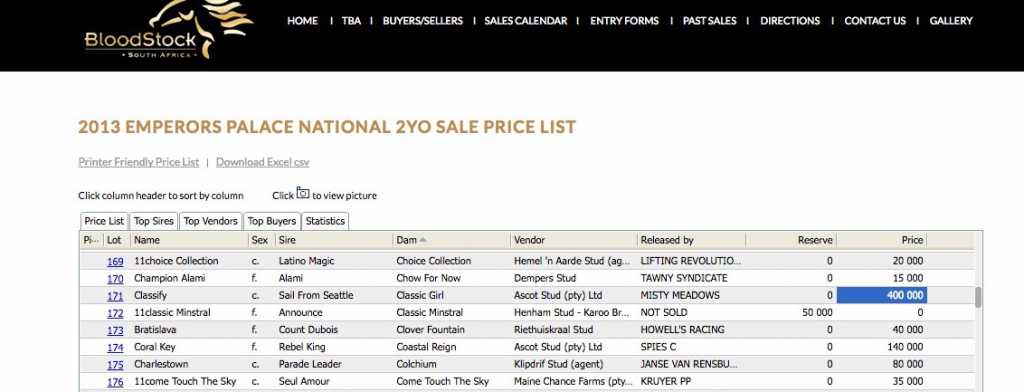Click the price list vertical scrollbar thumb
Screen dimensions: 1024x392
click(978, 297)
